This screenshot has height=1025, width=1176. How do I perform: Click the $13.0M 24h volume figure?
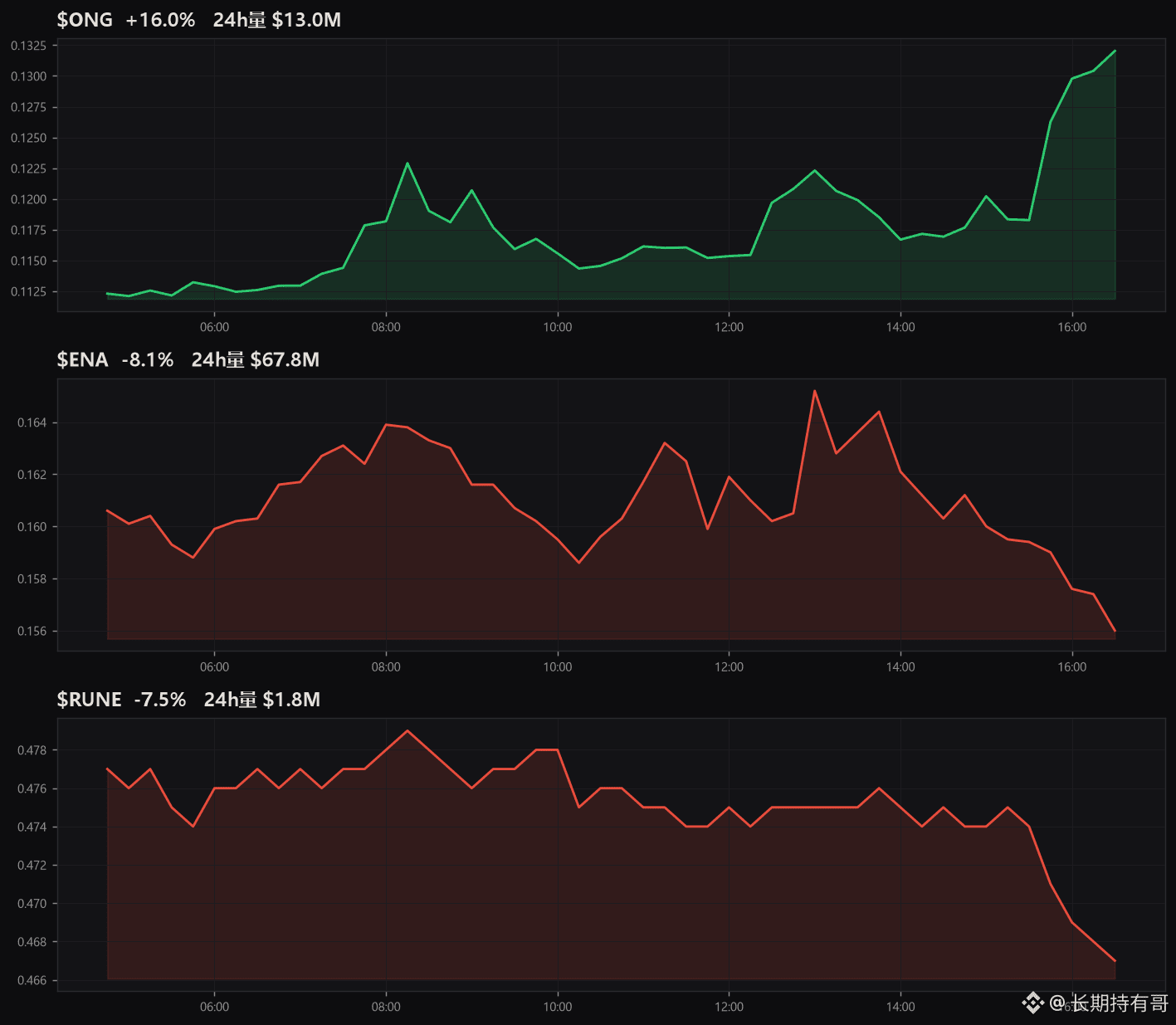click(306, 20)
